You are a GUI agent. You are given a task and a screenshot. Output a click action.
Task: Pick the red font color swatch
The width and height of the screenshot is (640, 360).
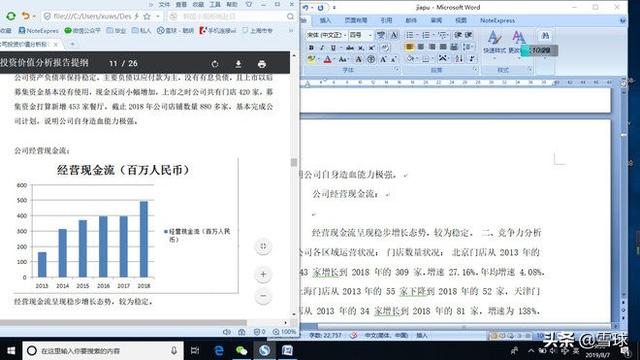pos(327,60)
